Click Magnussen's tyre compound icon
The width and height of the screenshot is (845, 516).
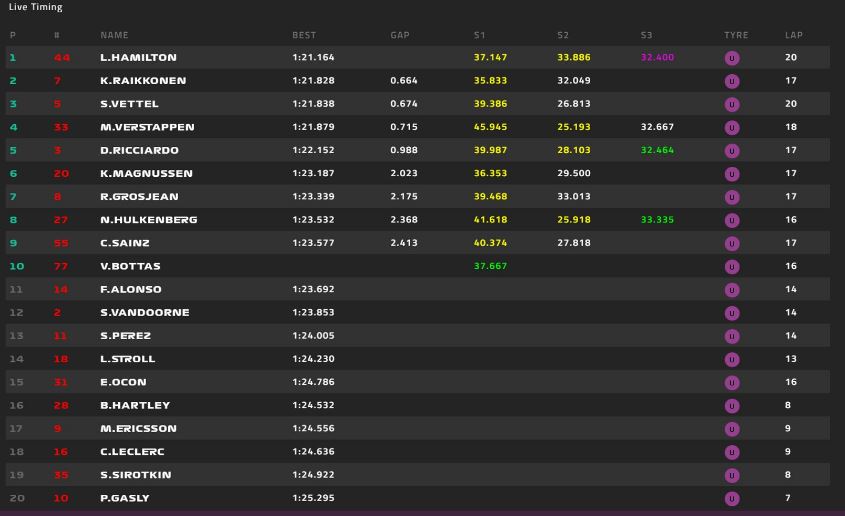(x=732, y=173)
